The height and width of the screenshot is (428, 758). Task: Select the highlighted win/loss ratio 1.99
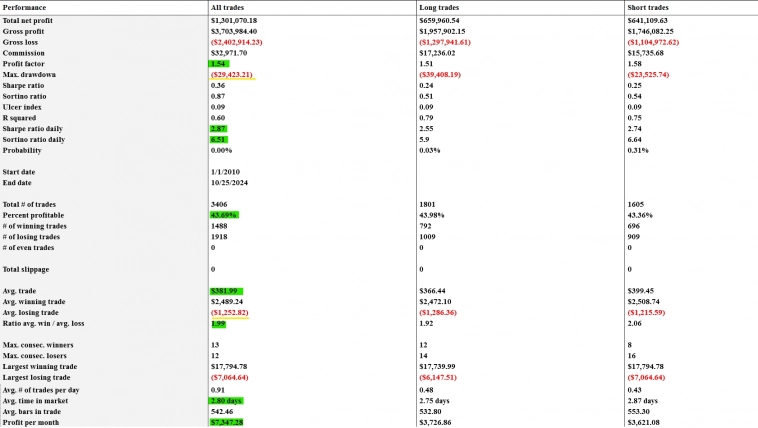(218, 323)
